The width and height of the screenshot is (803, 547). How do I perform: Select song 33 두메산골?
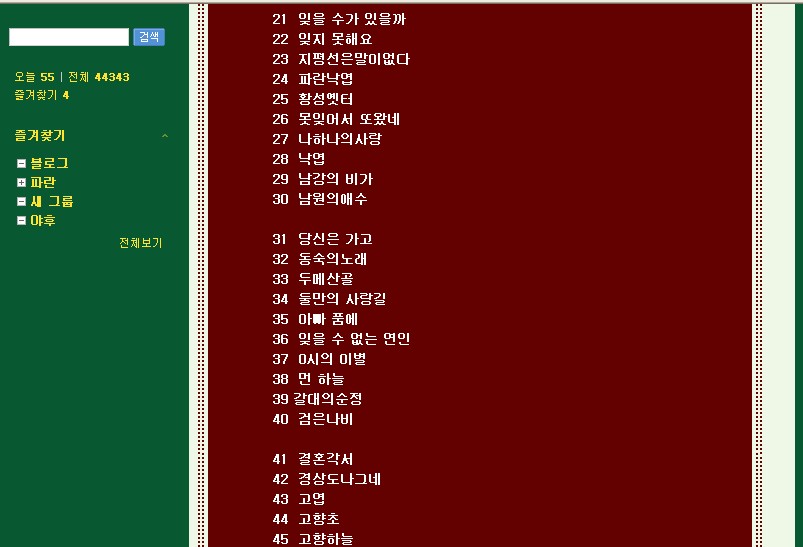(x=312, y=279)
